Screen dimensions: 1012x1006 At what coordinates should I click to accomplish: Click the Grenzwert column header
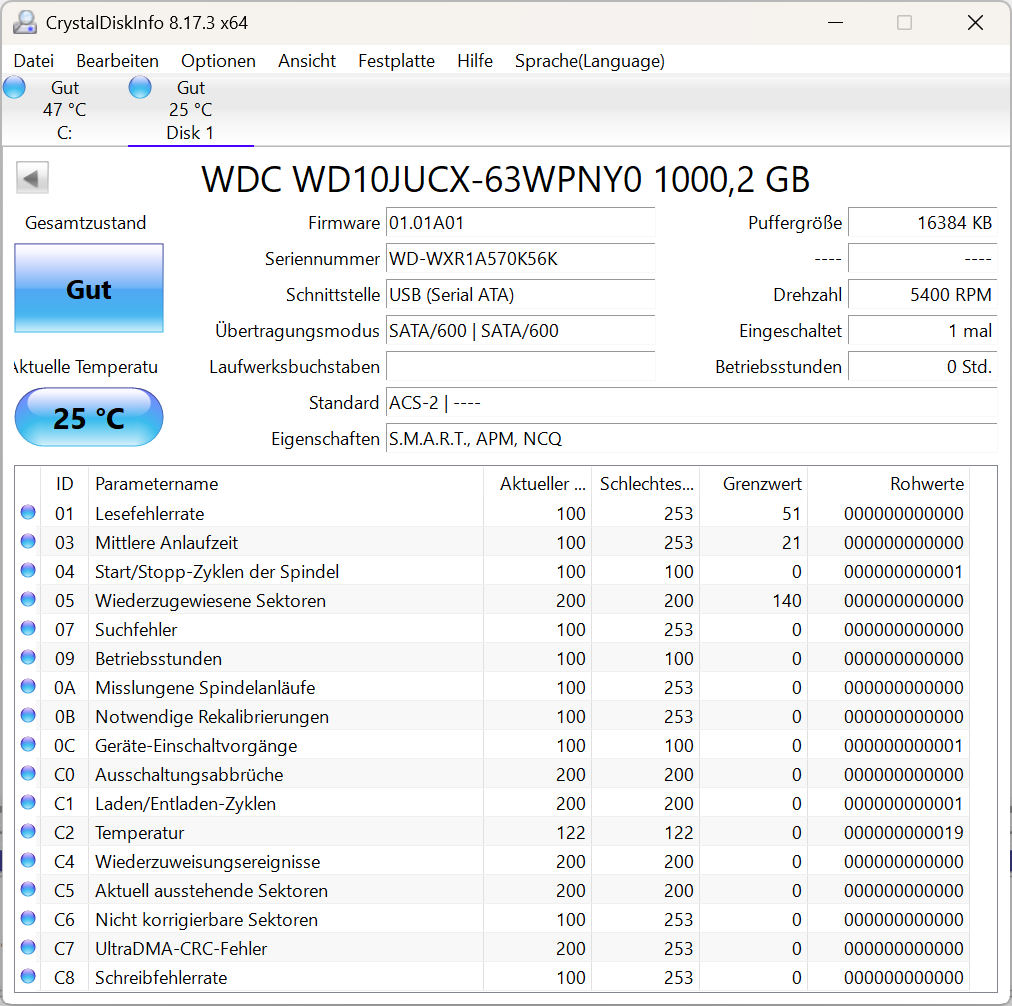[x=753, y=483]
